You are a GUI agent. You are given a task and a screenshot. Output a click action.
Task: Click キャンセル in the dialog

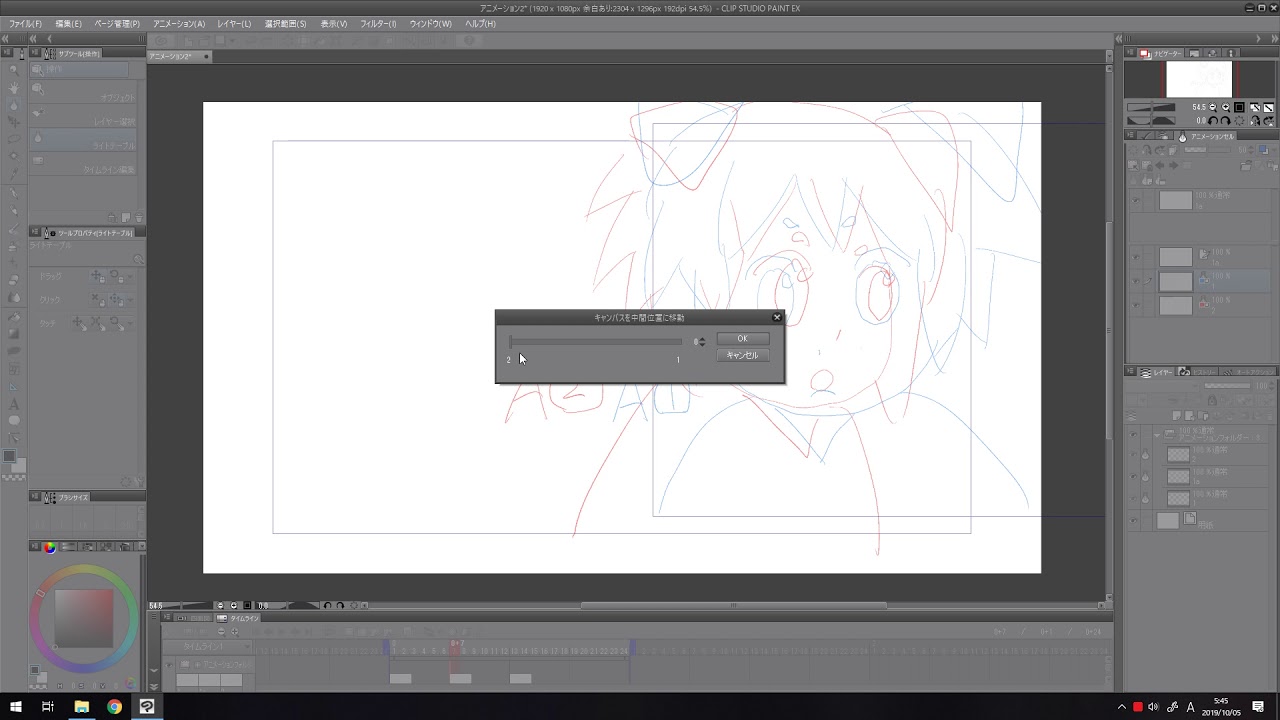click(x=742, y=355)
